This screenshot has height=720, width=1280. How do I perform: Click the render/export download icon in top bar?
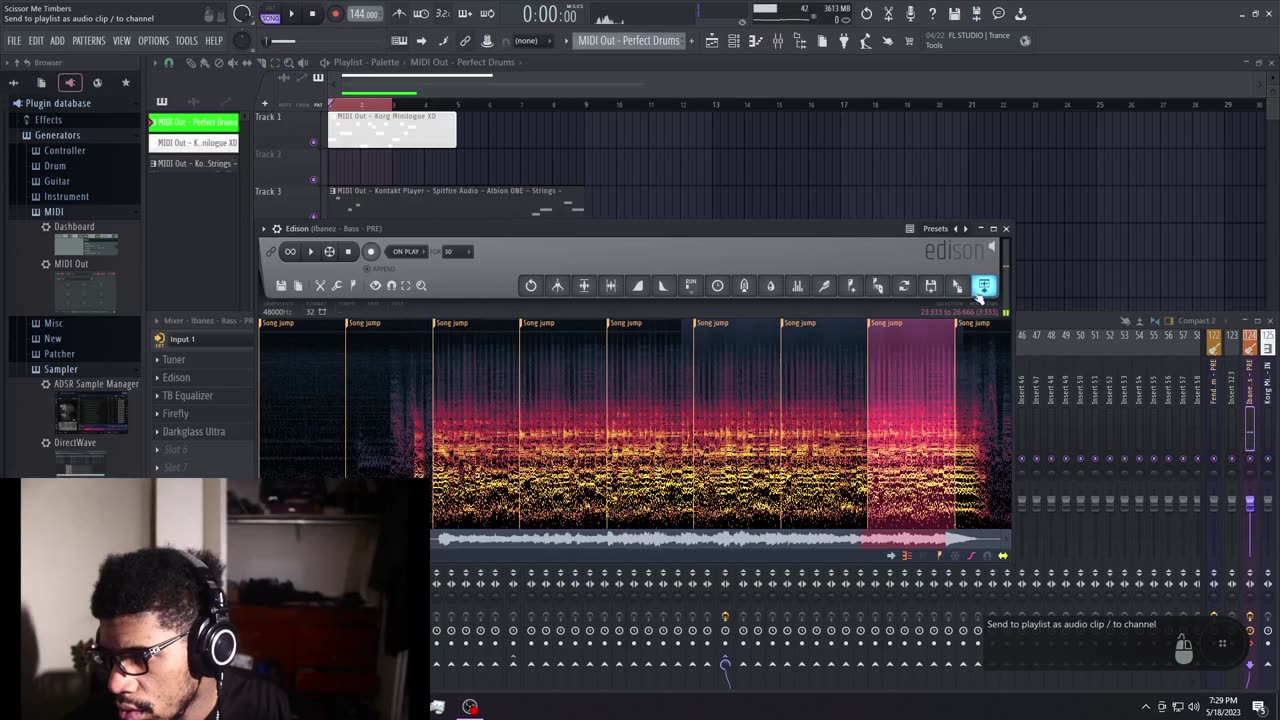tap(1020, 14)
